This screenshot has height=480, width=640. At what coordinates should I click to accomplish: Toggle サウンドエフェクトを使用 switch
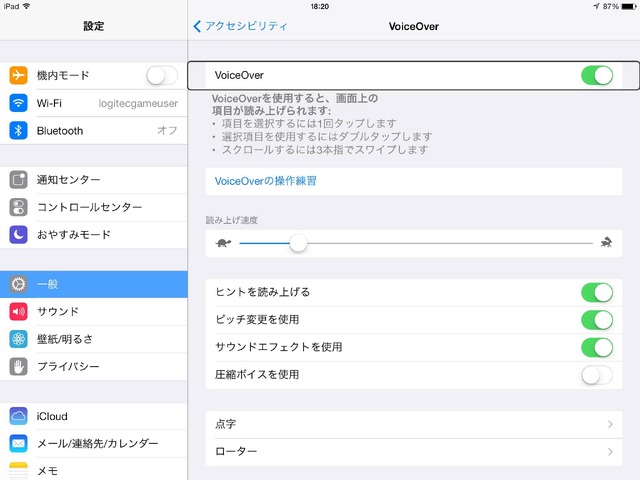click(597, 348)
